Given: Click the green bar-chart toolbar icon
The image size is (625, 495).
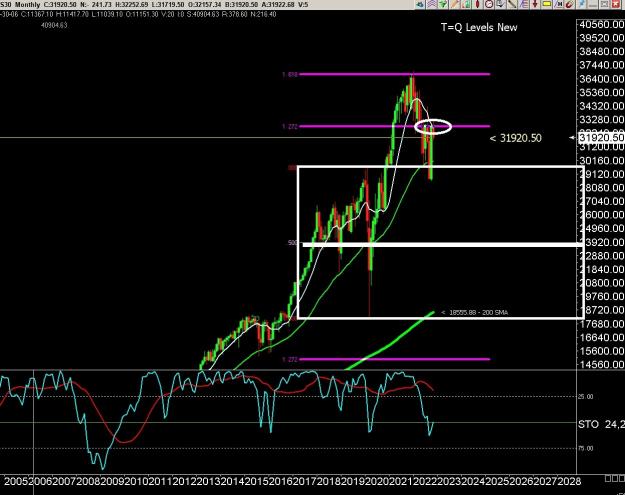Looking at the screenshot, I should (x=466, y=4).
